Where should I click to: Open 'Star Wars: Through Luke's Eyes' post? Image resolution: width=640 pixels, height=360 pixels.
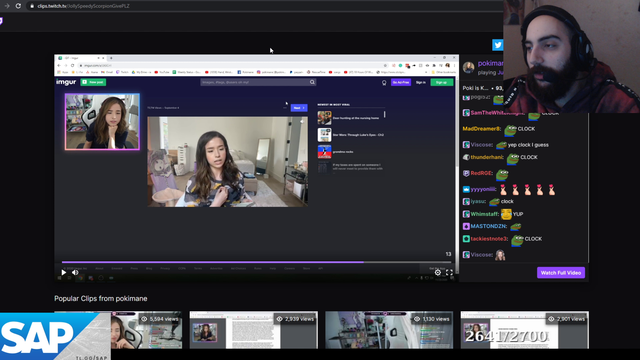tap(351, 135)
